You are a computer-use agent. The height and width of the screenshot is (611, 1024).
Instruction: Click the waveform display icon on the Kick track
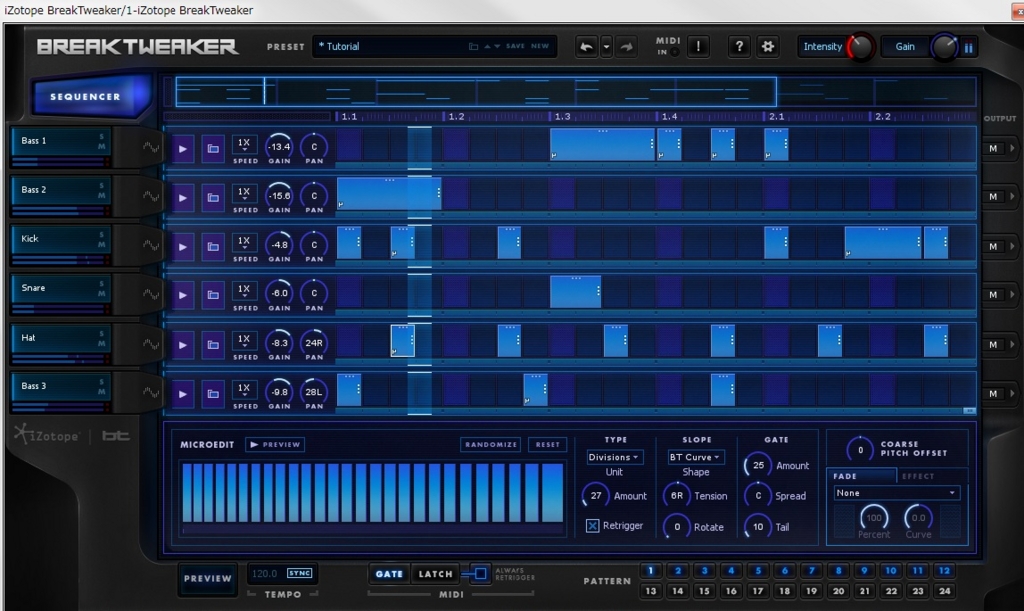click(150, 244)
